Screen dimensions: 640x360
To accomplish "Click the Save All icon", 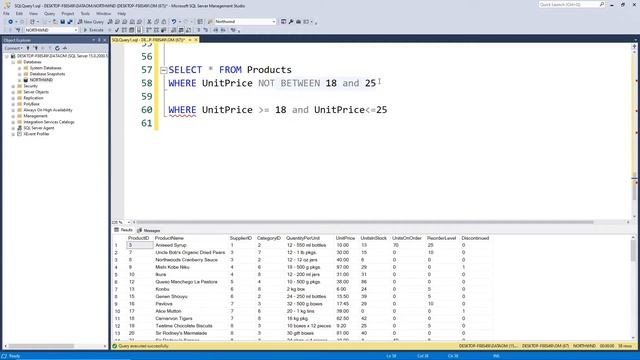I will [x=70, y=22].
